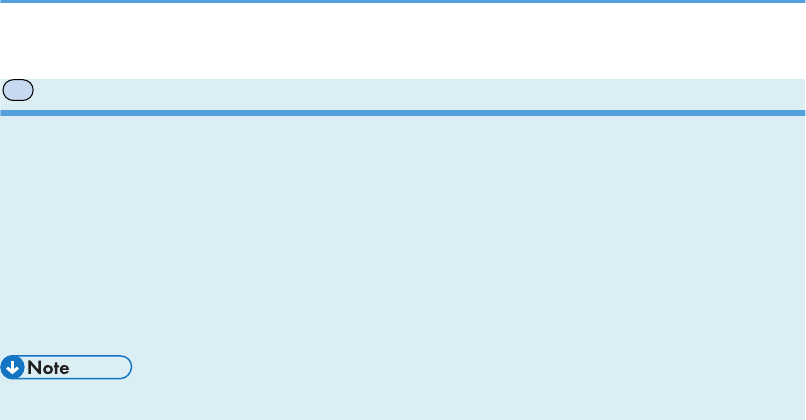Select the white arrow inside blue circle
This screenshot has width=806, height=420.
(x=12, y=368)
